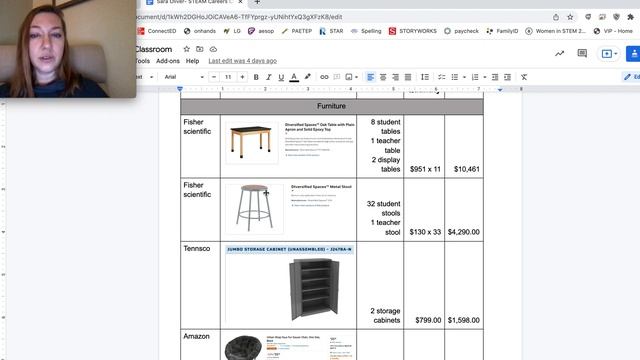The height and width of the screenshot is (360, 640).
Task: Center align text
Action: click(383, 77)
